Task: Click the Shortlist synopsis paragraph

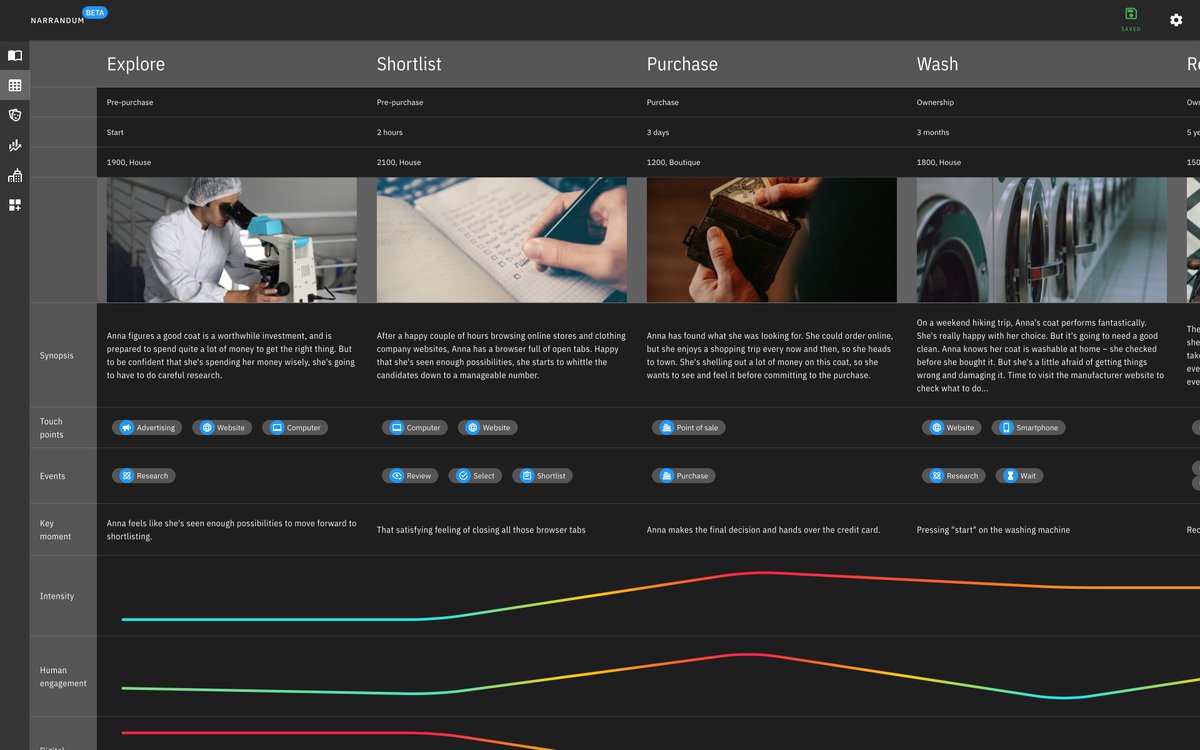Action: [501, 356]
